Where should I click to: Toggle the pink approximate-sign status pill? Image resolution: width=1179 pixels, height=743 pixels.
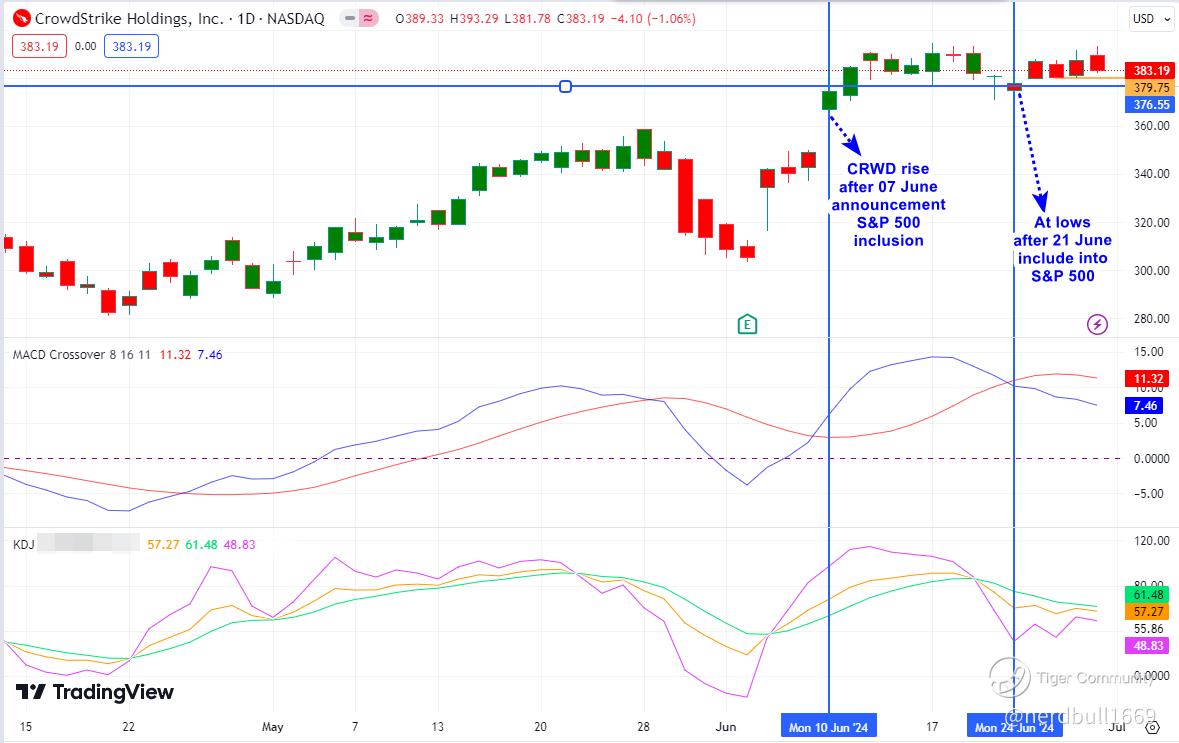point(368,19)
